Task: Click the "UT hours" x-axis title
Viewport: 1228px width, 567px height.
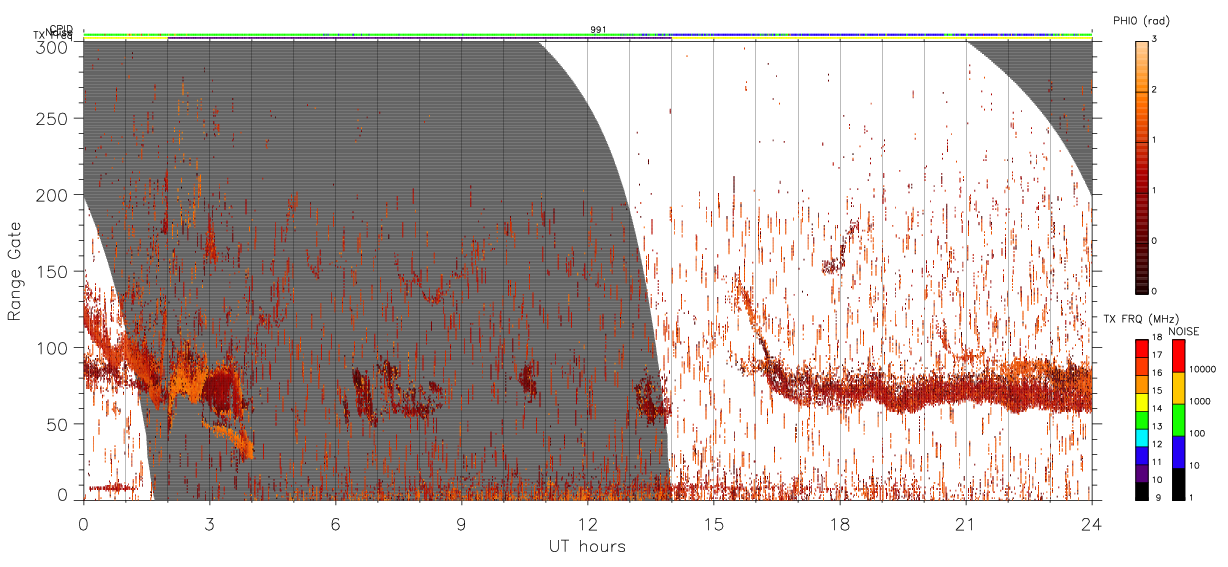Action: pos(587,546)
